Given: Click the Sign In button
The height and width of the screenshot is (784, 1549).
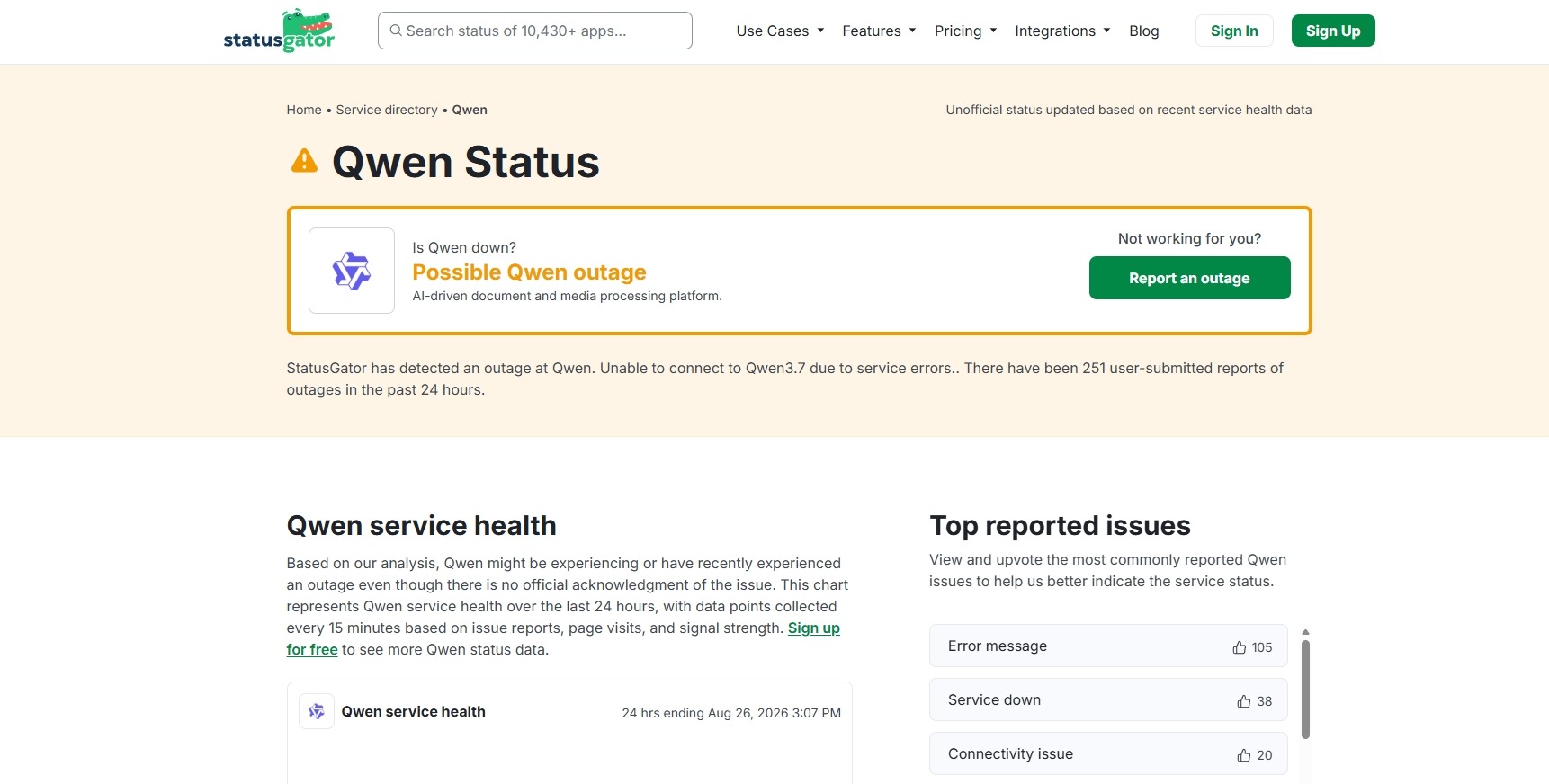Looking at the screenshot, I should [1234, 31].
